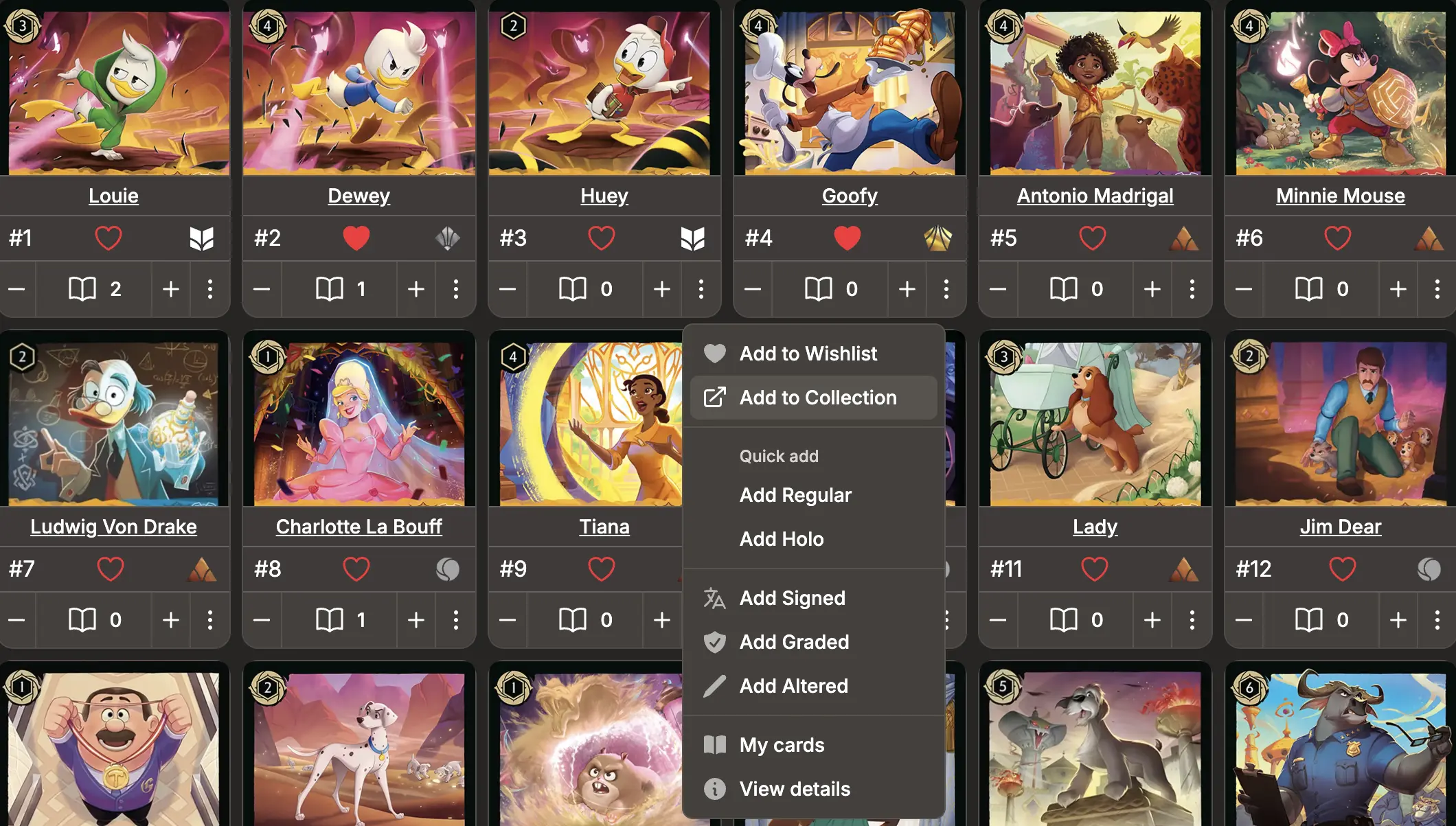Click the book count icon on Dewey card
The image size is (1456, 826).
click(330, 289)
